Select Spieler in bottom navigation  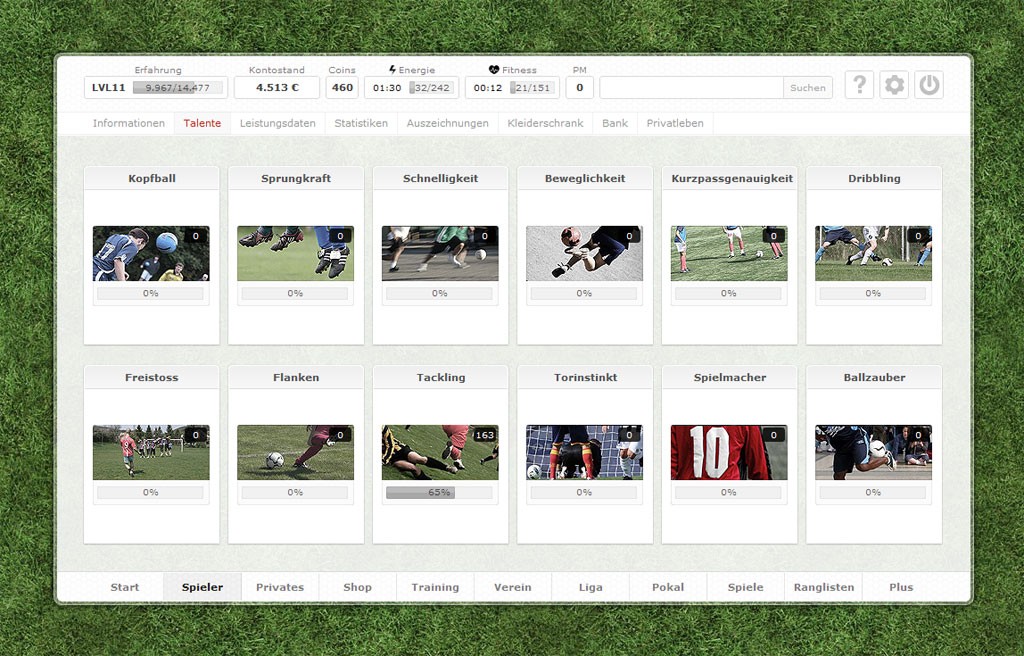[202, 587]
